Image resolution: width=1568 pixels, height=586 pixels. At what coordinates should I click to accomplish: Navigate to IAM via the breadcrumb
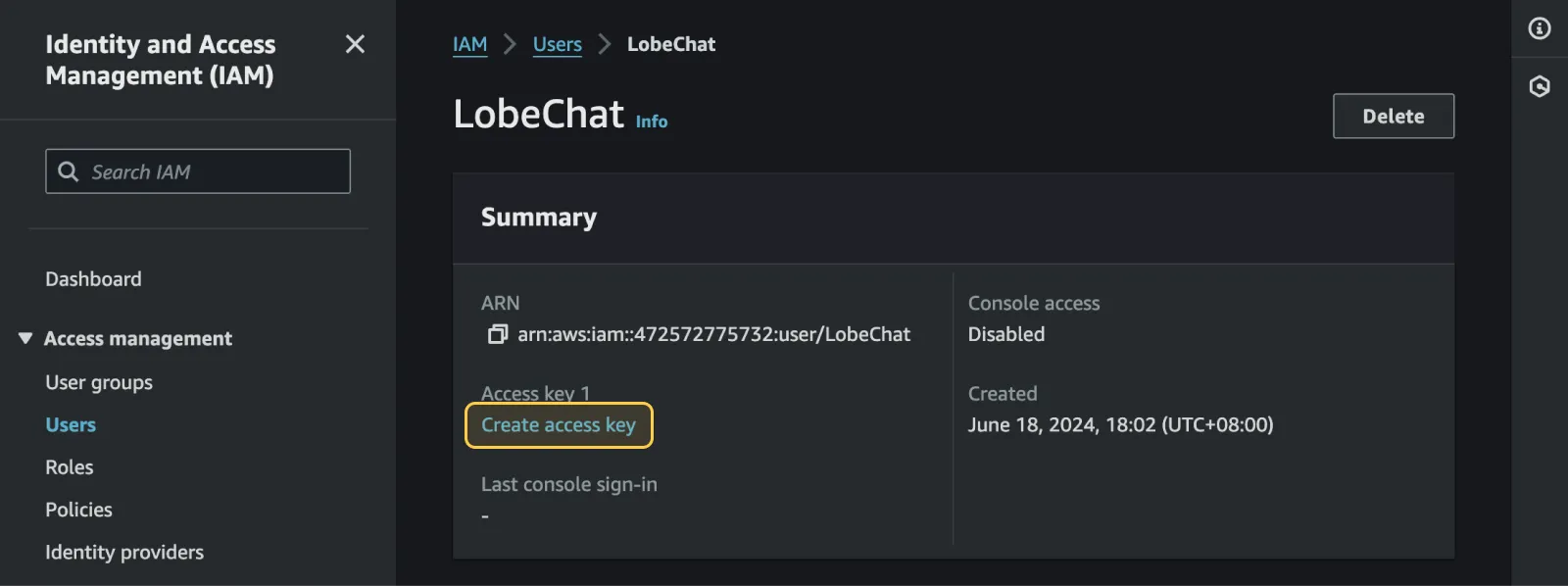[469, 43]
